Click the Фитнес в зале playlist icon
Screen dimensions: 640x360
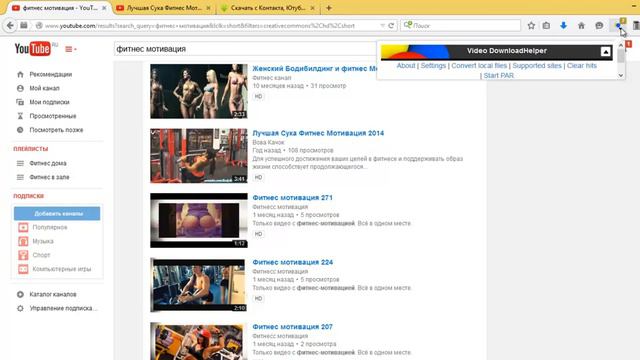click(20, 177)
